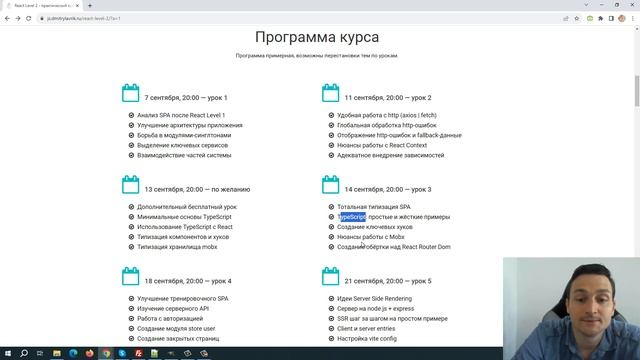Click 'Удобная работа с http (axios | fetch)'
Viewport: 640px width, 360px height.
[387, 116]
